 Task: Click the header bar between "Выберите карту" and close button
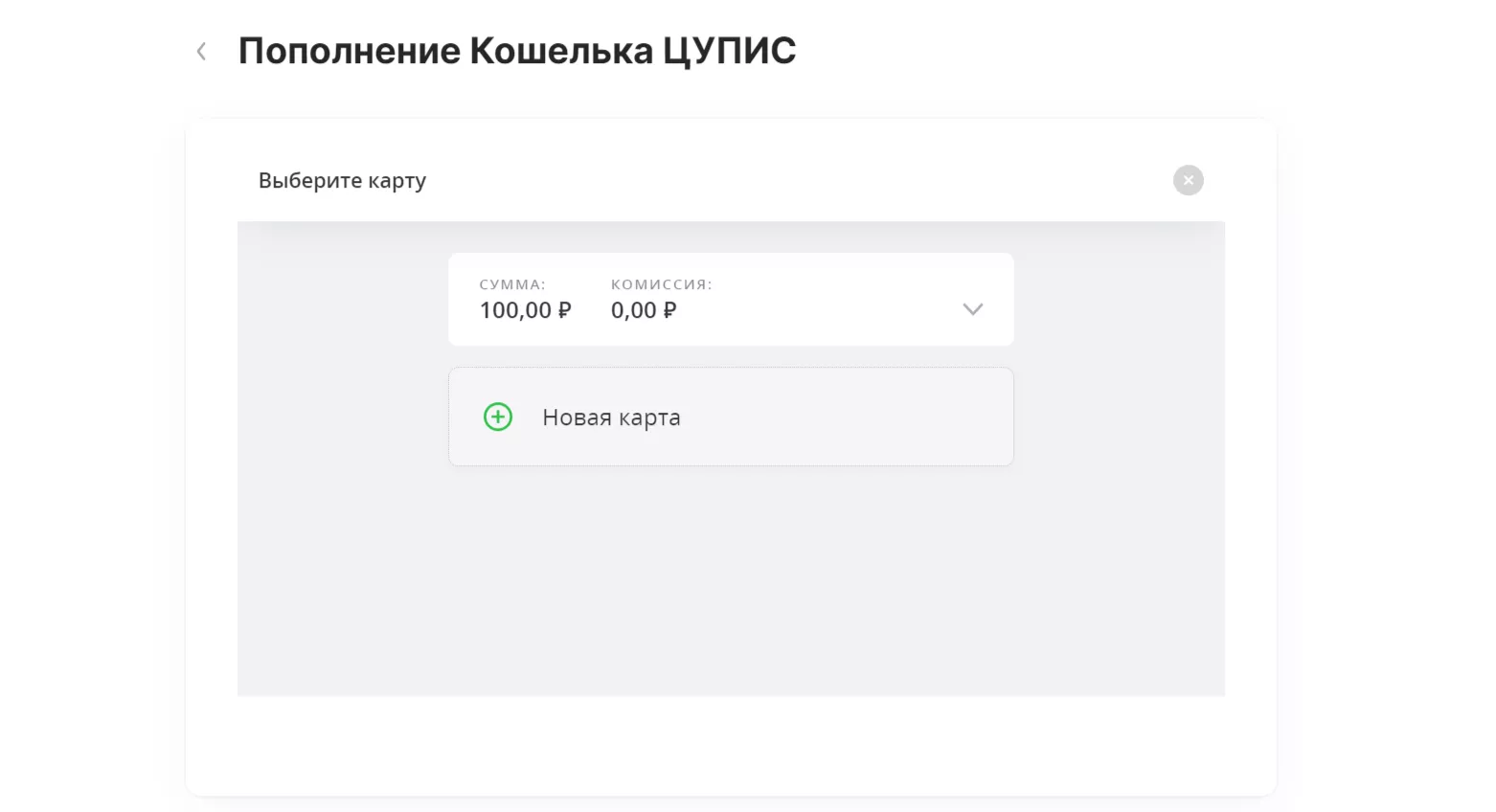click(795, 181)
